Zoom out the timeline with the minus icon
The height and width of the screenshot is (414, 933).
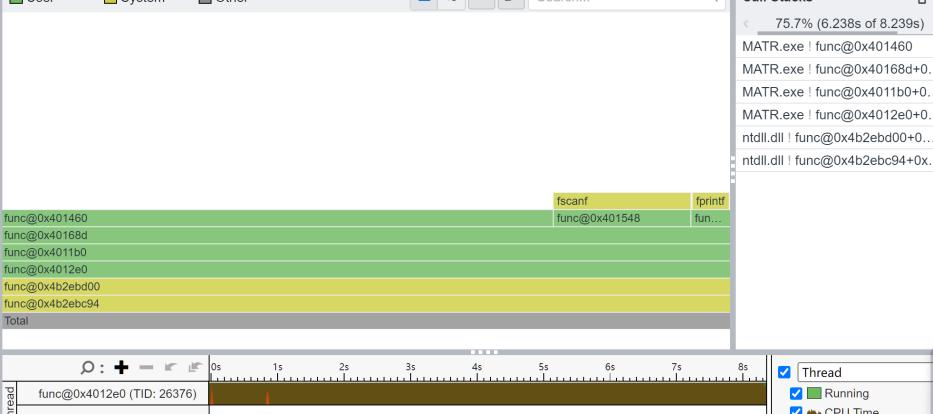click(x=146, y=368)
